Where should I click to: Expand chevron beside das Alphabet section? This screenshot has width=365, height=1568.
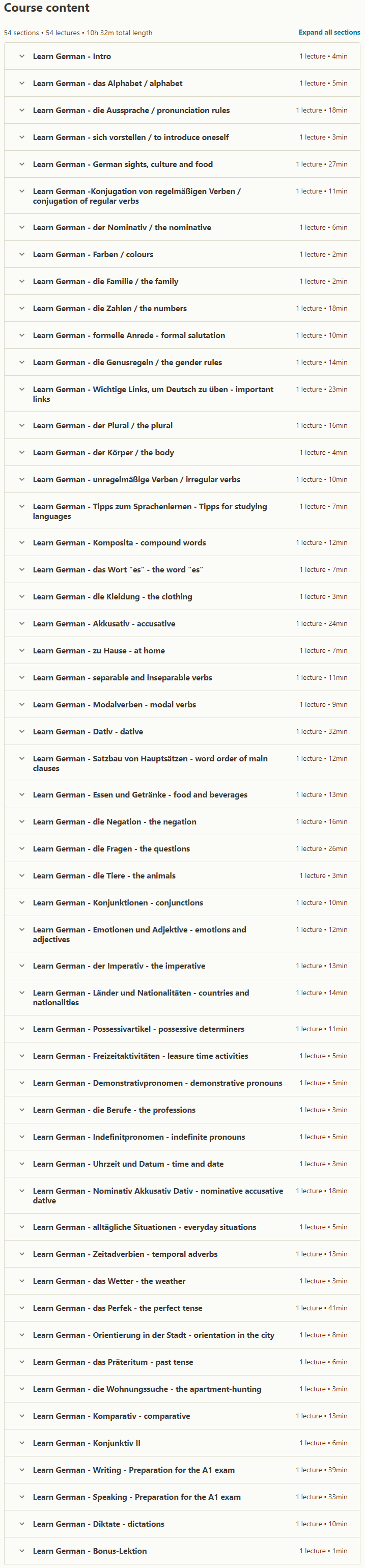[x=22, y=84]
